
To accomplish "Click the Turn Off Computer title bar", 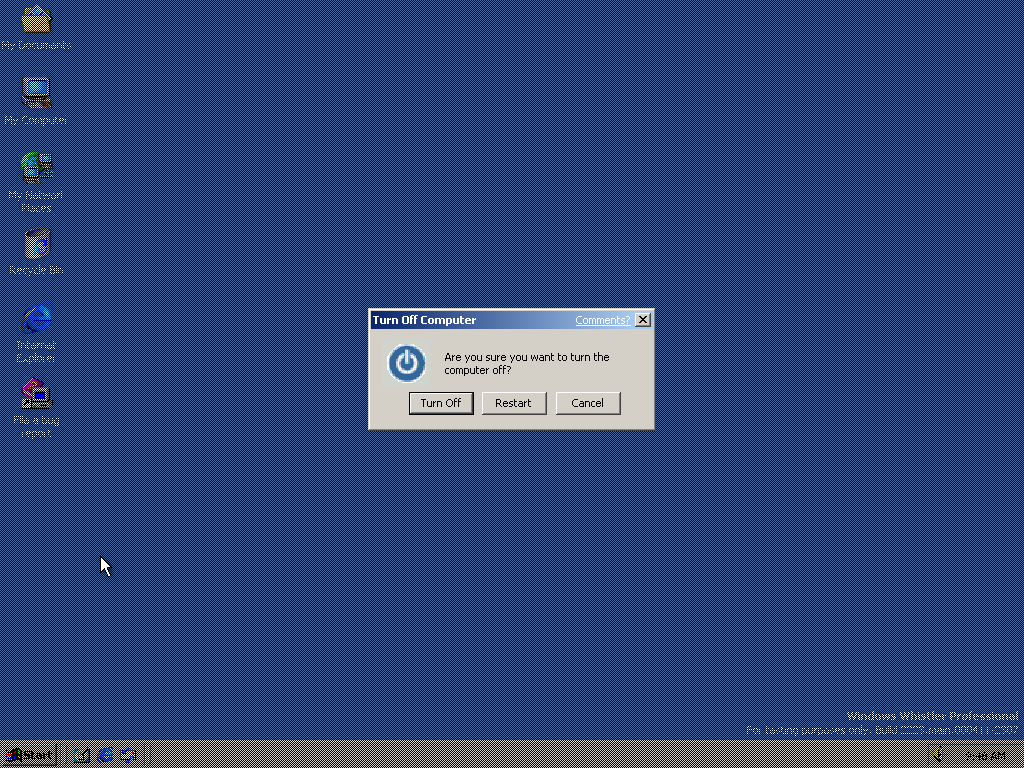I will [511, 319].
